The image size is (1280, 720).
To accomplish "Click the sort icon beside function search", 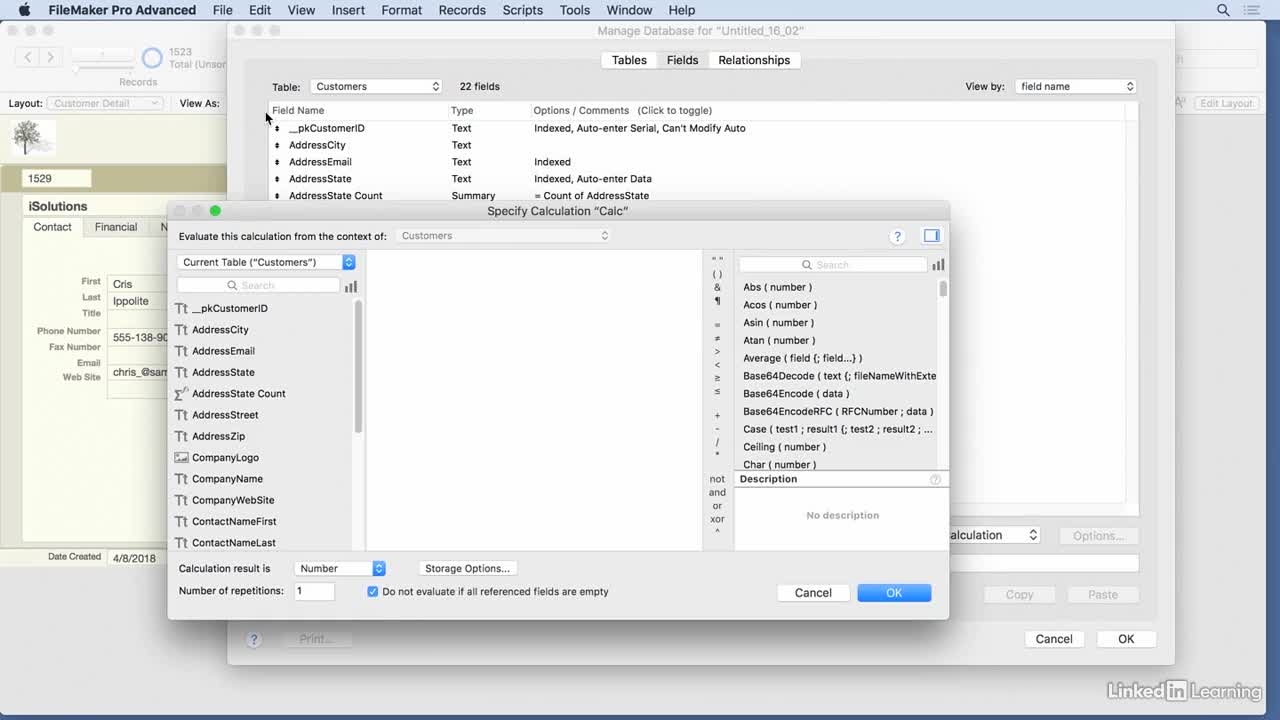I will pyautogui.click(x=938, y=265).
